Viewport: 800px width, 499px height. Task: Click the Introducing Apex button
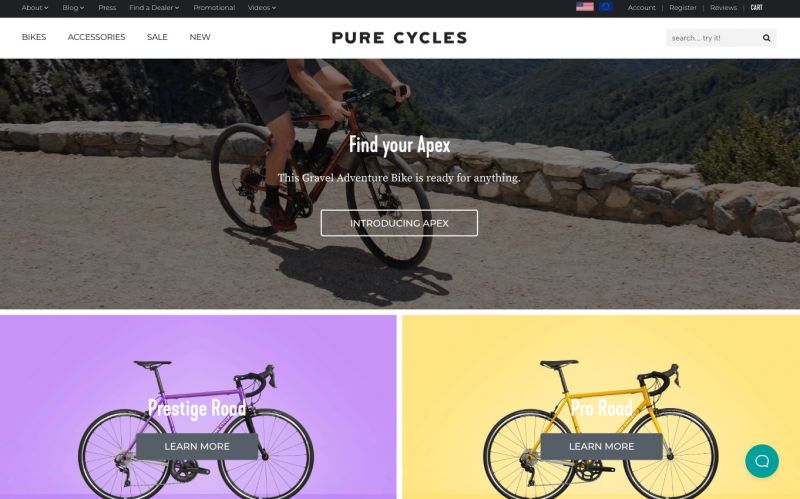point(399,223)
